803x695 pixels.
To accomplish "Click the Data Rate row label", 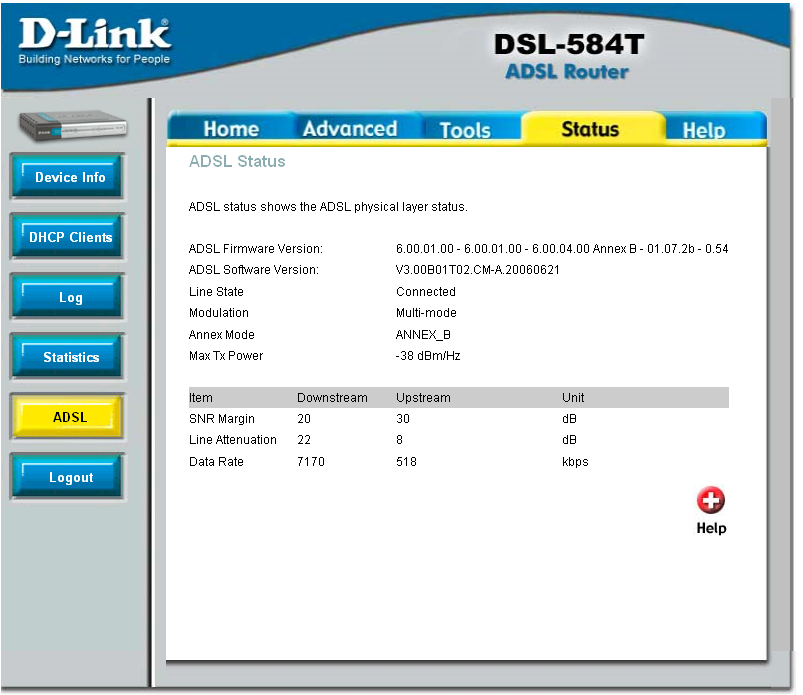I will click(x=216, y=461).
